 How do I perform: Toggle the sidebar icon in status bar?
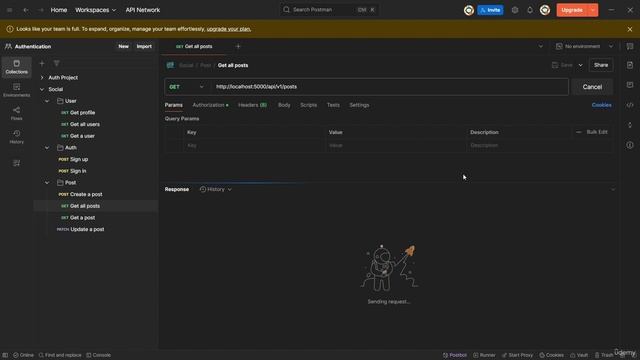coord(5,355)
